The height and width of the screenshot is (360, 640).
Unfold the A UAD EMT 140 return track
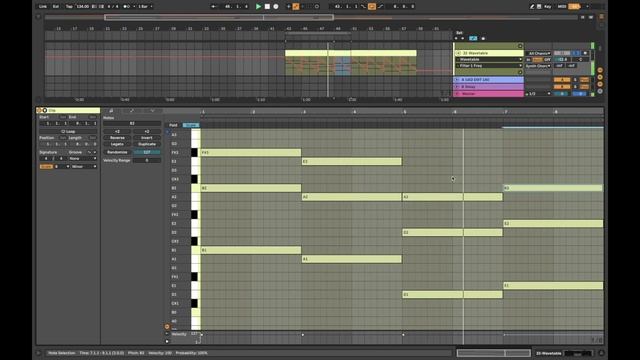457,80
